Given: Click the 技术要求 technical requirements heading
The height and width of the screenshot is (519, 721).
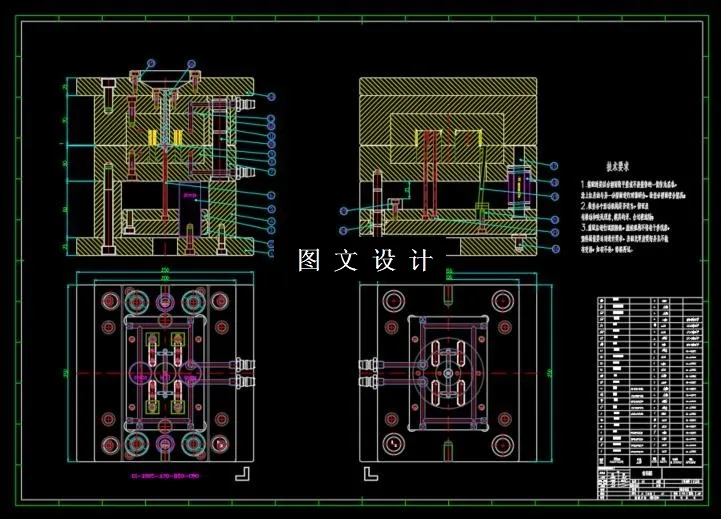Looking at the screenshot, I should pyautogui.click(x=617, y=167).
